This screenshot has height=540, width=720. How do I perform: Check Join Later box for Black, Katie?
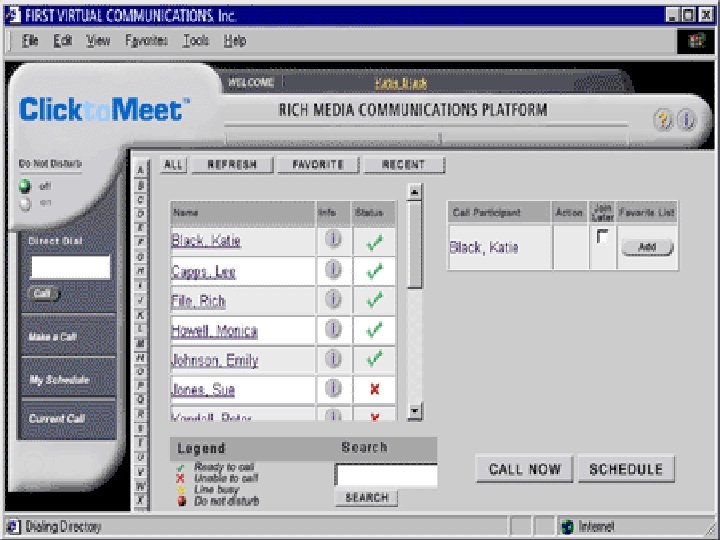tap(602, 236)
